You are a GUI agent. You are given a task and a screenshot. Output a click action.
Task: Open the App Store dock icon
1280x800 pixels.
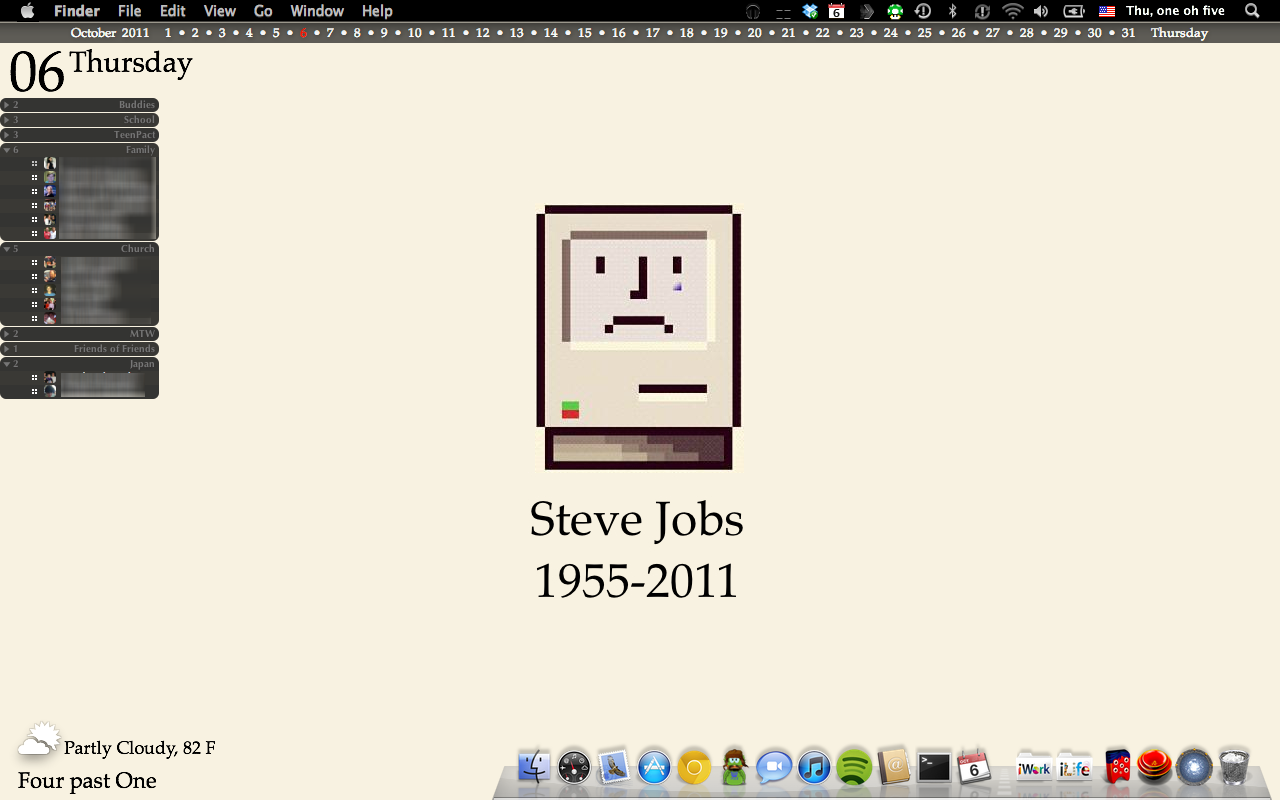pyautogui.click(x=654, y=768)
